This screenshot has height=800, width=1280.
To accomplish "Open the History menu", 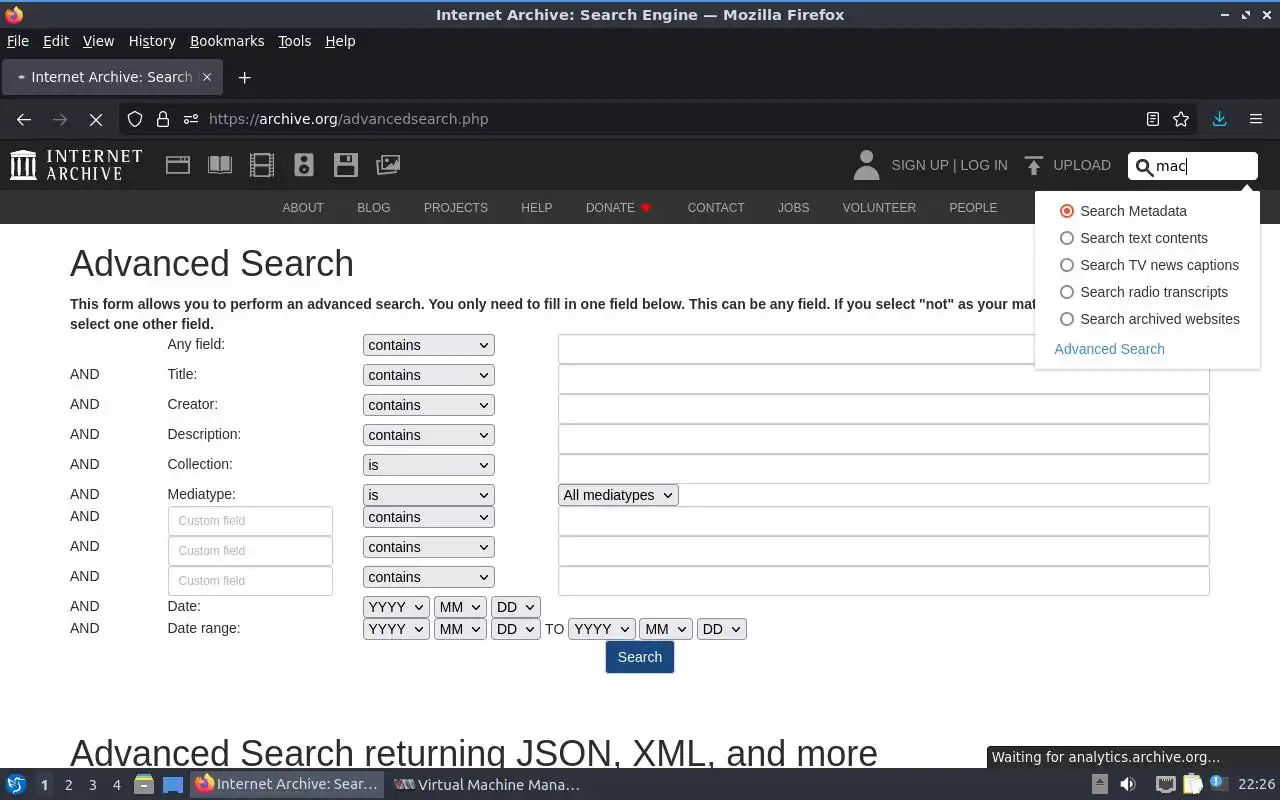I will [152, 41].
